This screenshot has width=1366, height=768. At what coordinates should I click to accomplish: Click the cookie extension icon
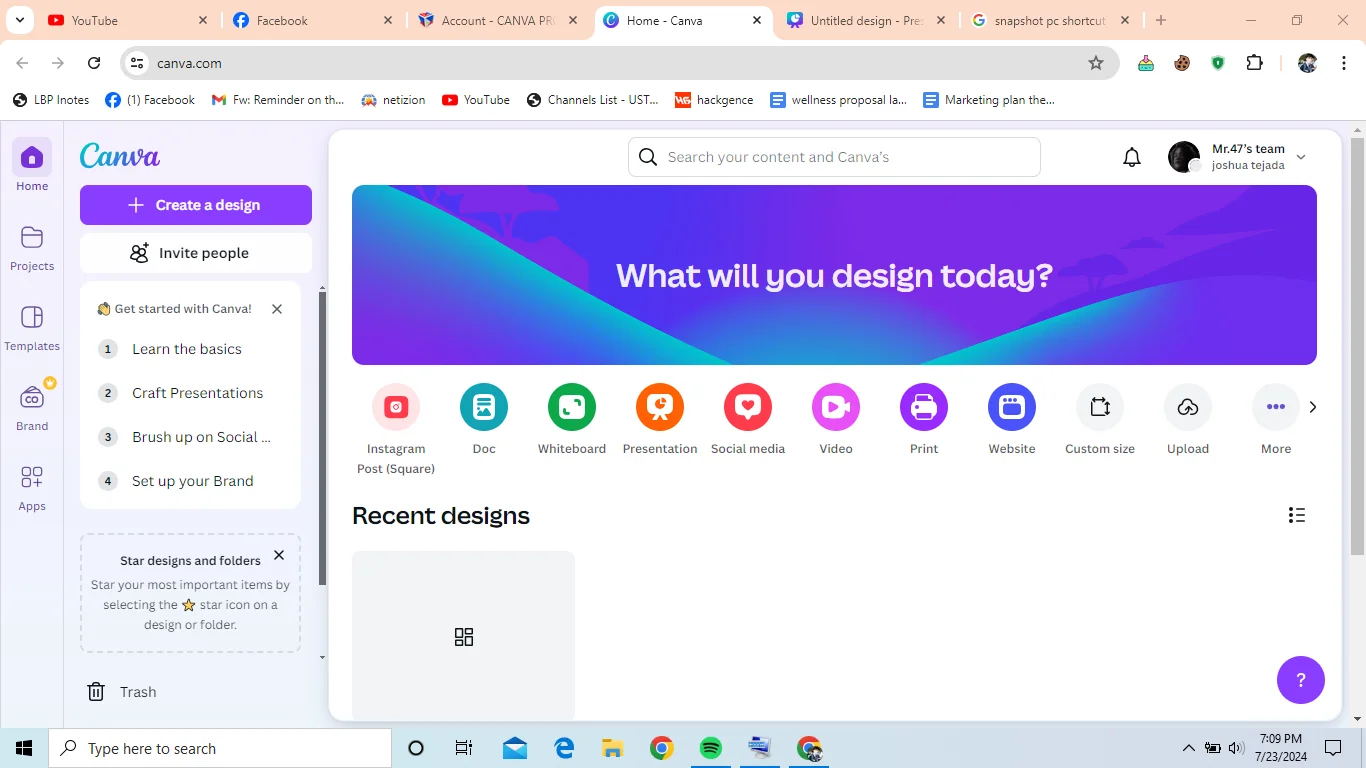click(x=1182, y=63)
